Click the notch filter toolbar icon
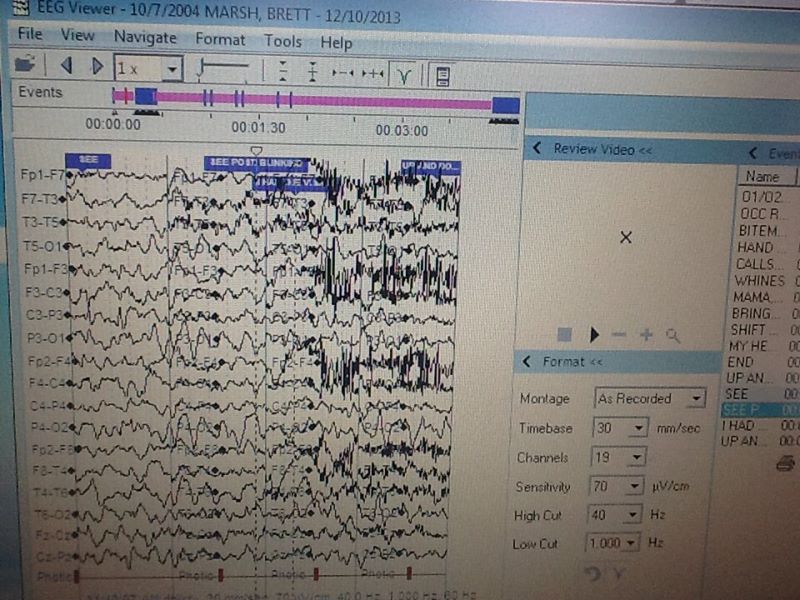 click(x=404, y=73)
